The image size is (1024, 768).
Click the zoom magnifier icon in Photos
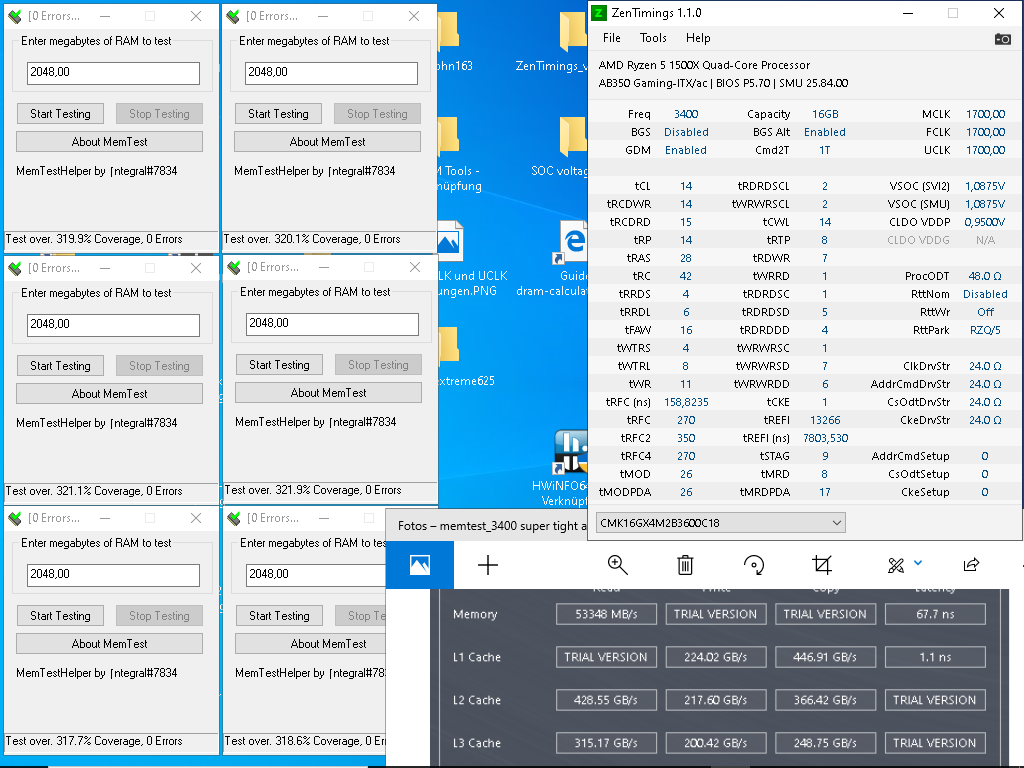617,565
